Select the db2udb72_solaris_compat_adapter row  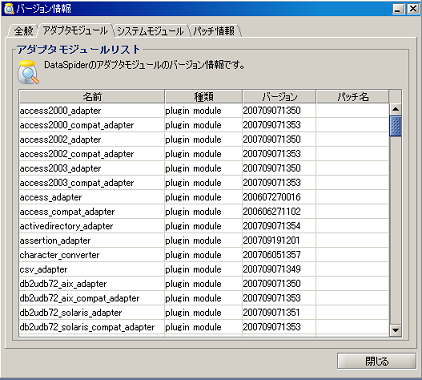pos(204,327)
